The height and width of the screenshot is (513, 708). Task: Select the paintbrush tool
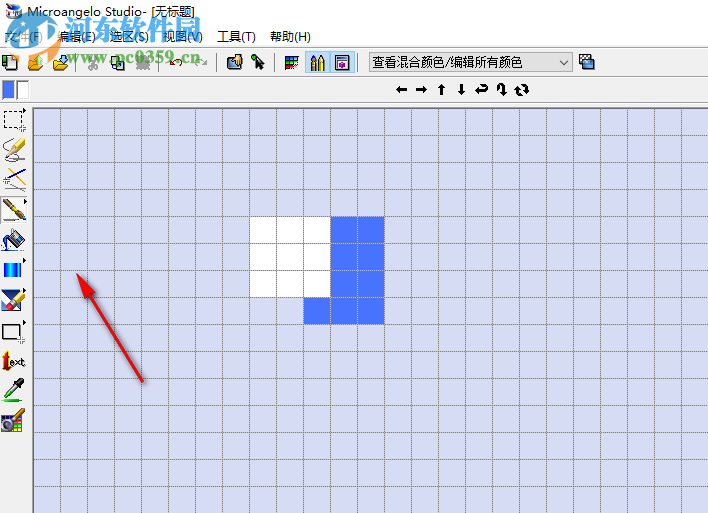14,210
